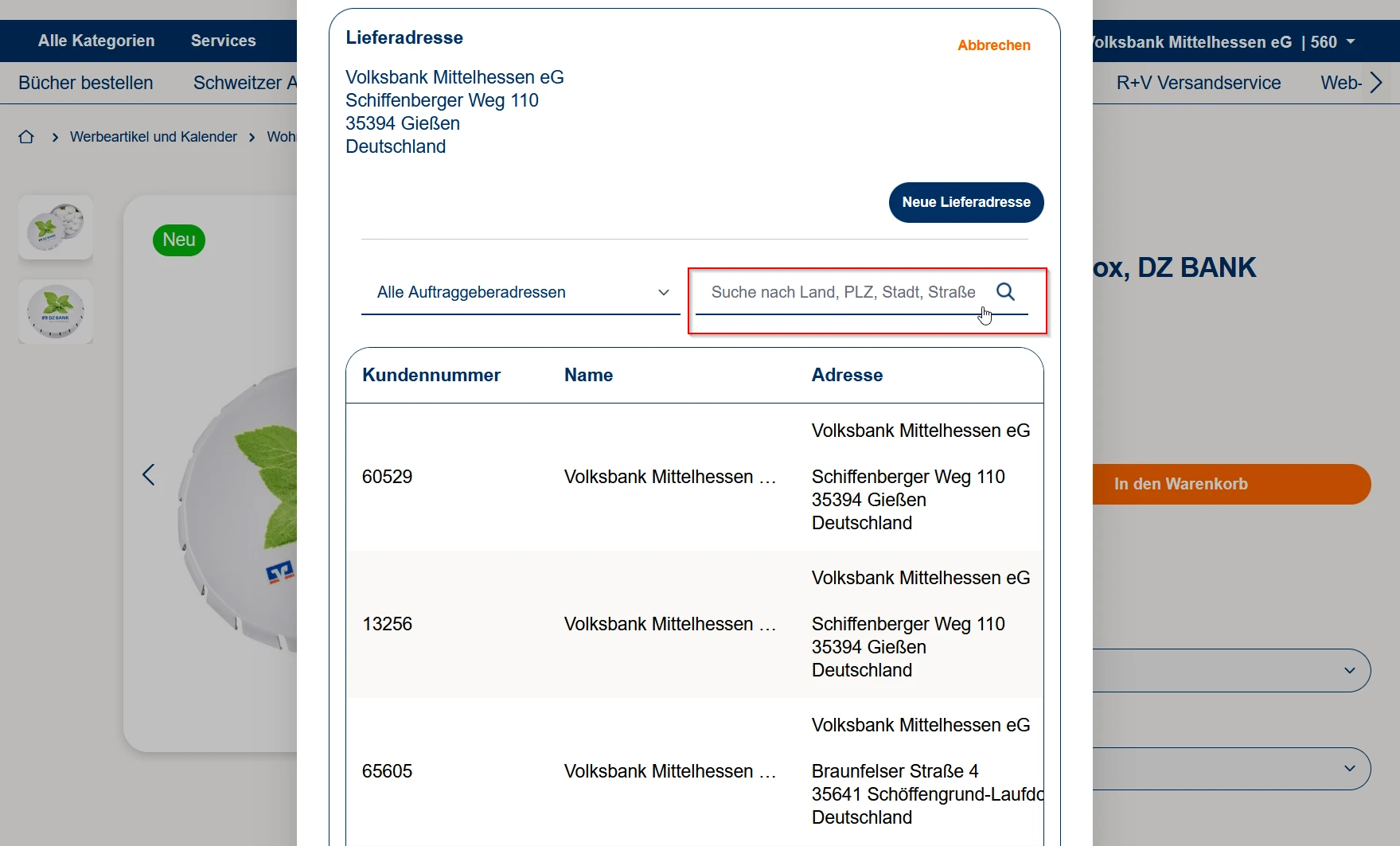Open the Alle Auftraggeberadressen dropdown

pos(521,292)
